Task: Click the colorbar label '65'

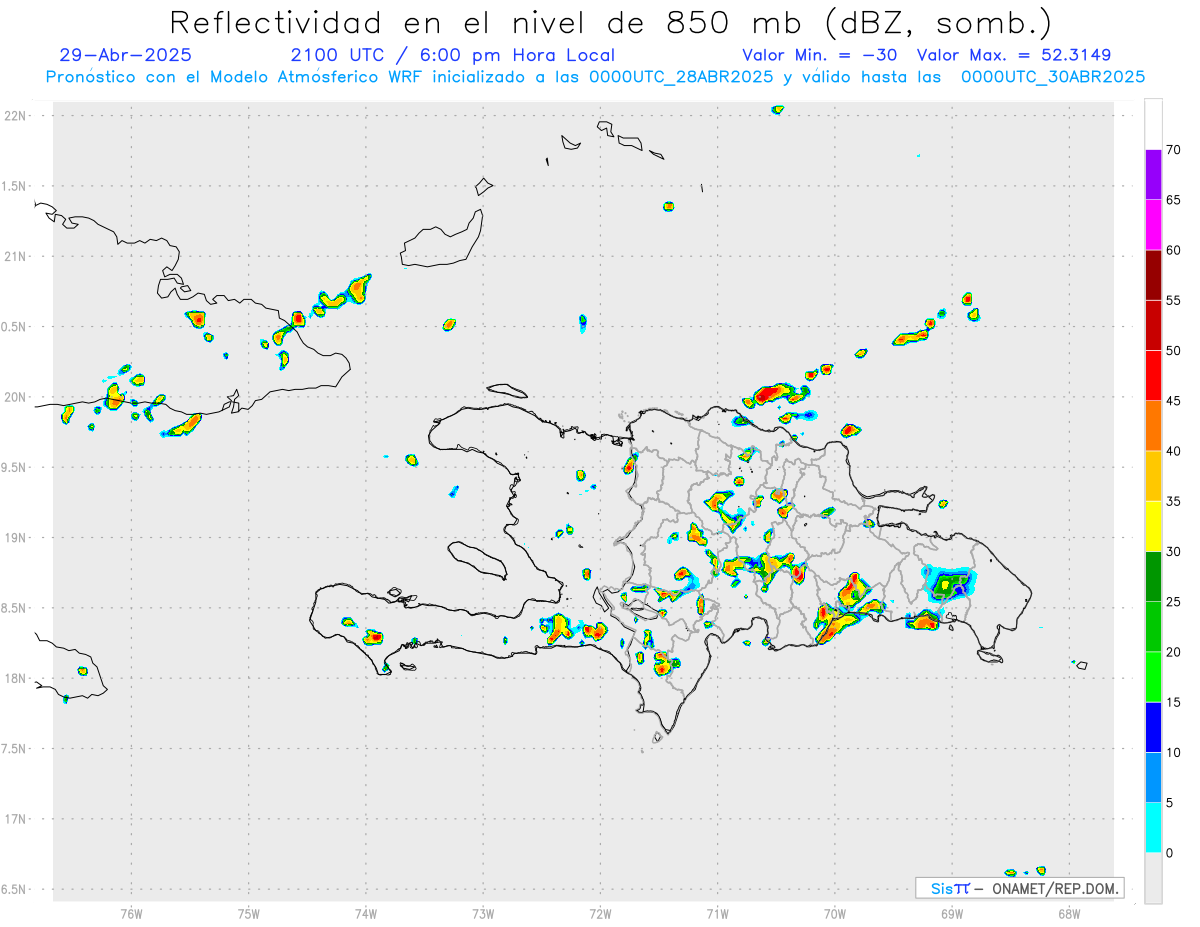Action: tap(1174, 200)
